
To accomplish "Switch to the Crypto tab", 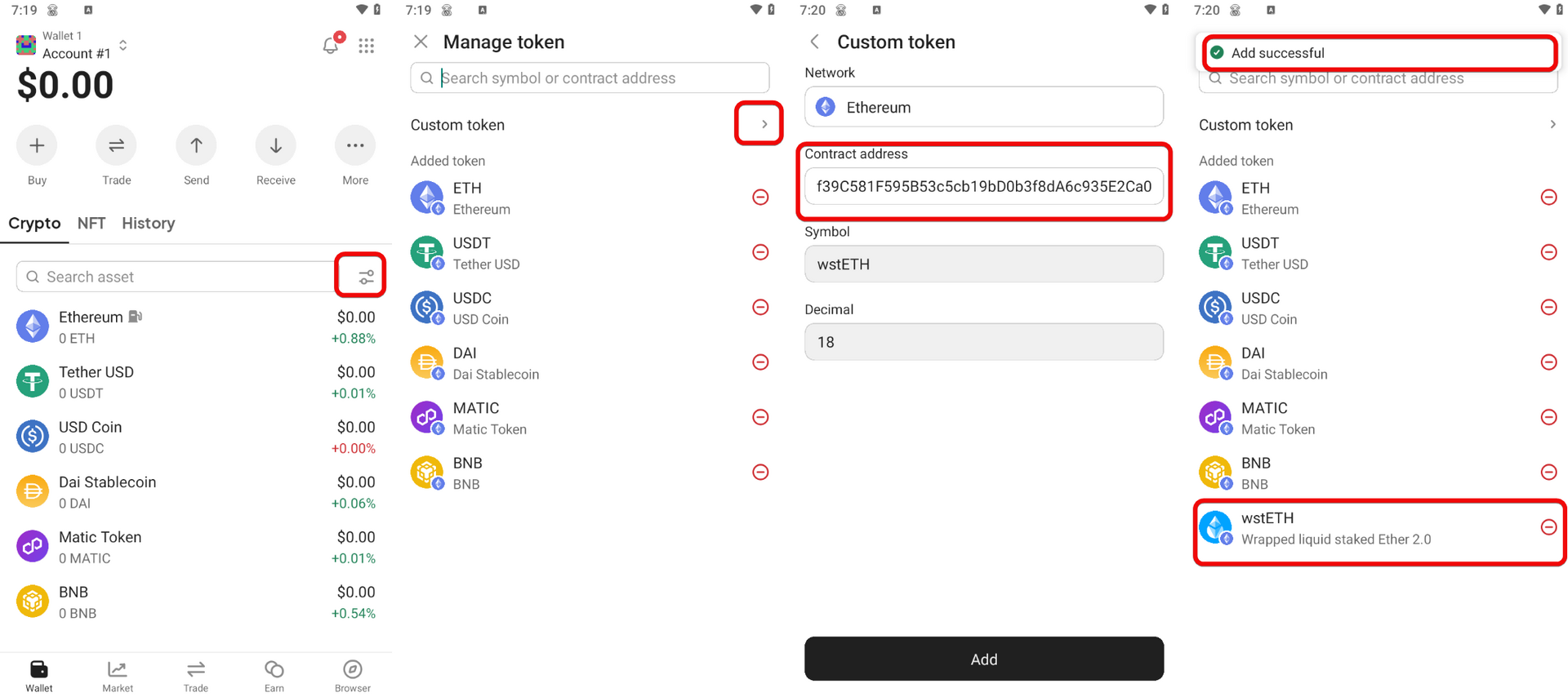I will [x=34, y=223].
